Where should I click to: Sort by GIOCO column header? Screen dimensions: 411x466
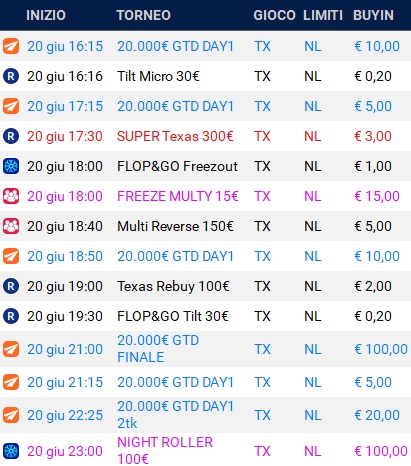[274, 15]
